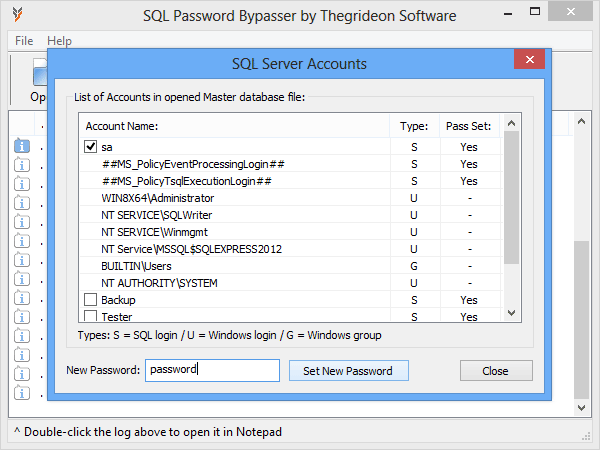Click the last info icon in the log list
The width and height of the screenshot is (600, 450).
(x=22, y=393)
